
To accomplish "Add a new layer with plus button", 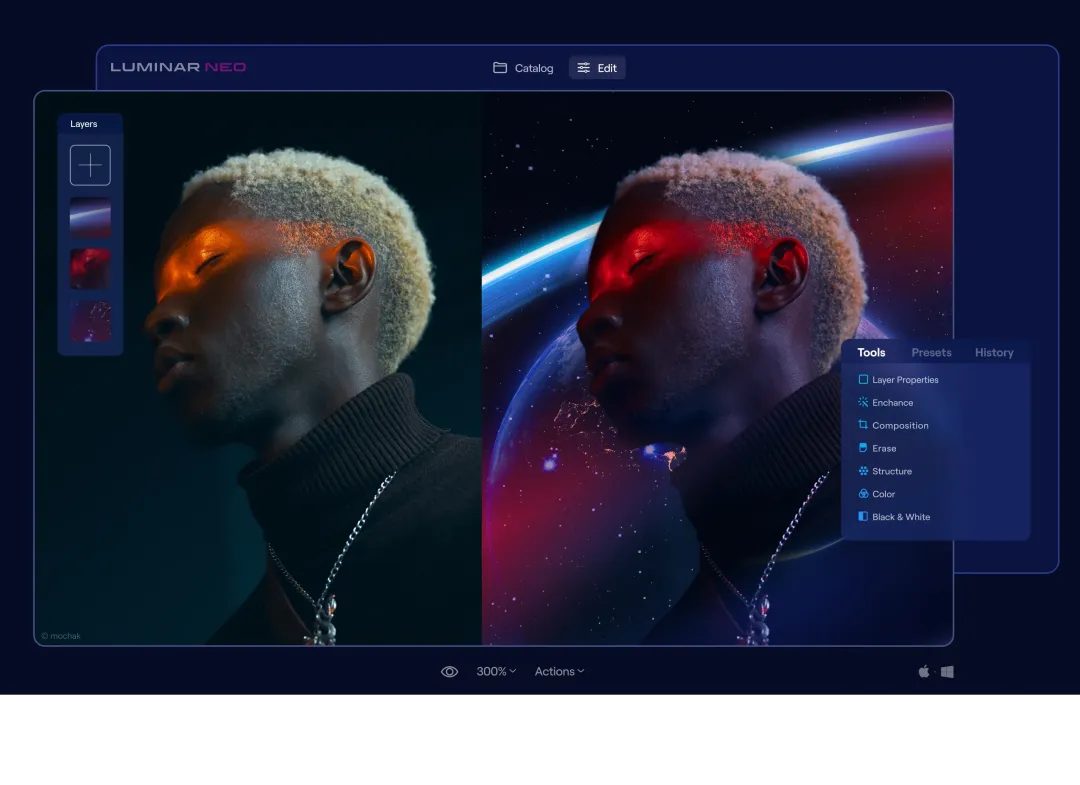I will click(x=90, y=165).
